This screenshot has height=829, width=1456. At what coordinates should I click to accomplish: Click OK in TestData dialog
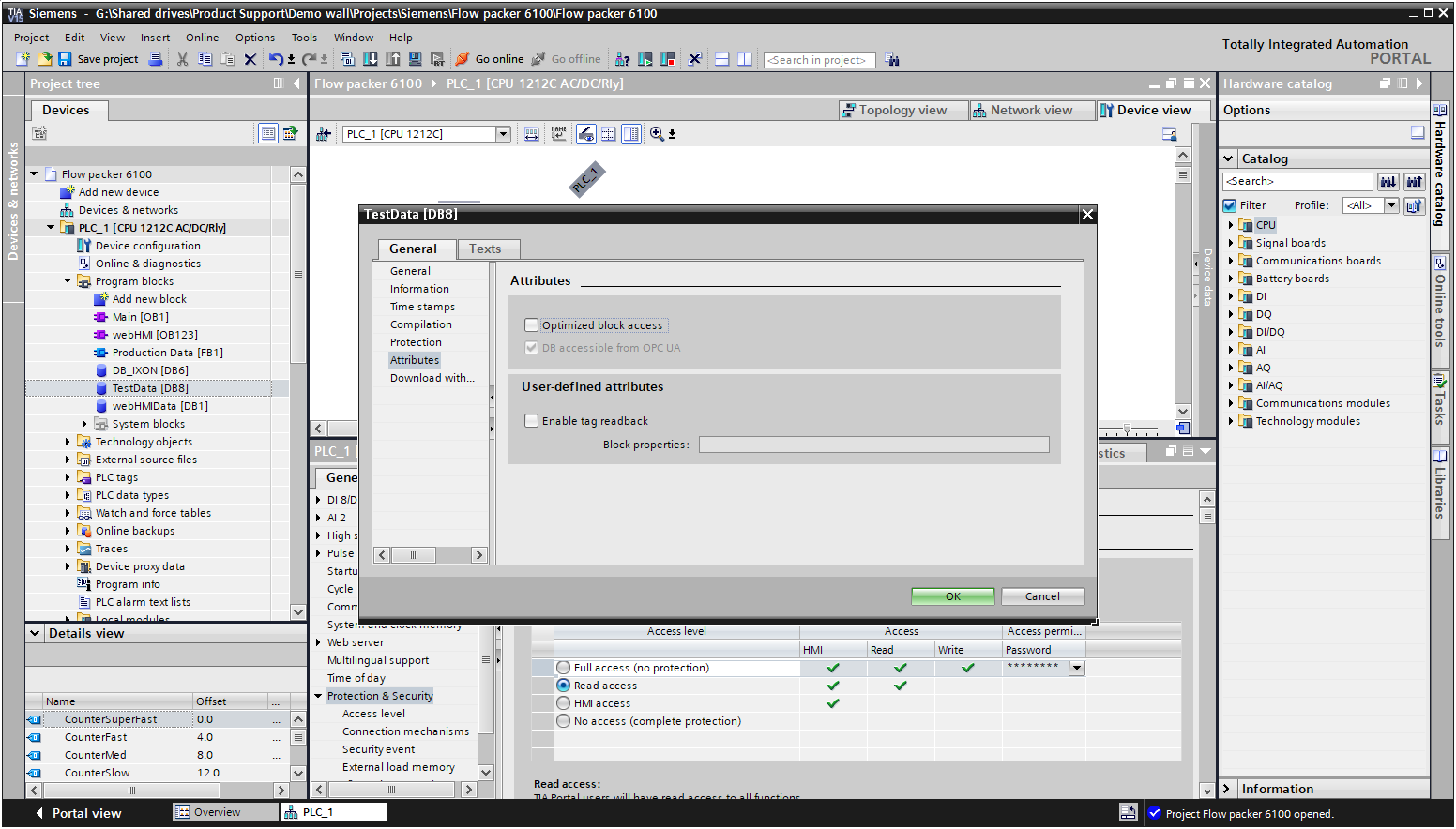953,596
